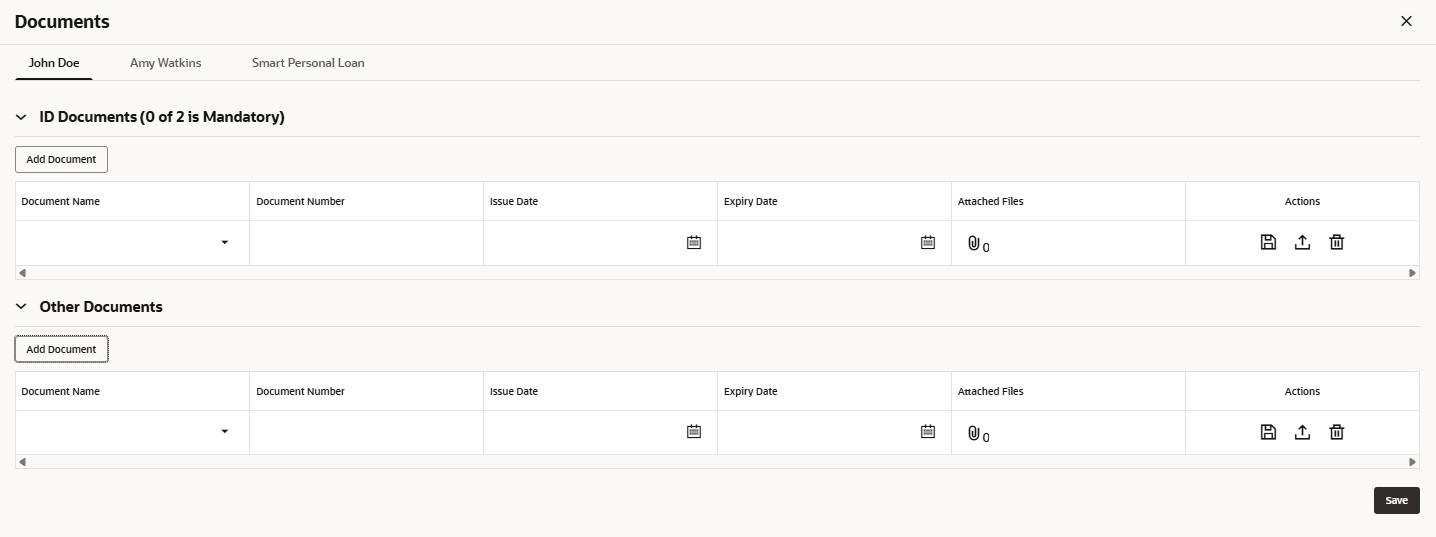
Task: Open Issue Date calendar in ID Documents
Action: [x=694, y=242]
